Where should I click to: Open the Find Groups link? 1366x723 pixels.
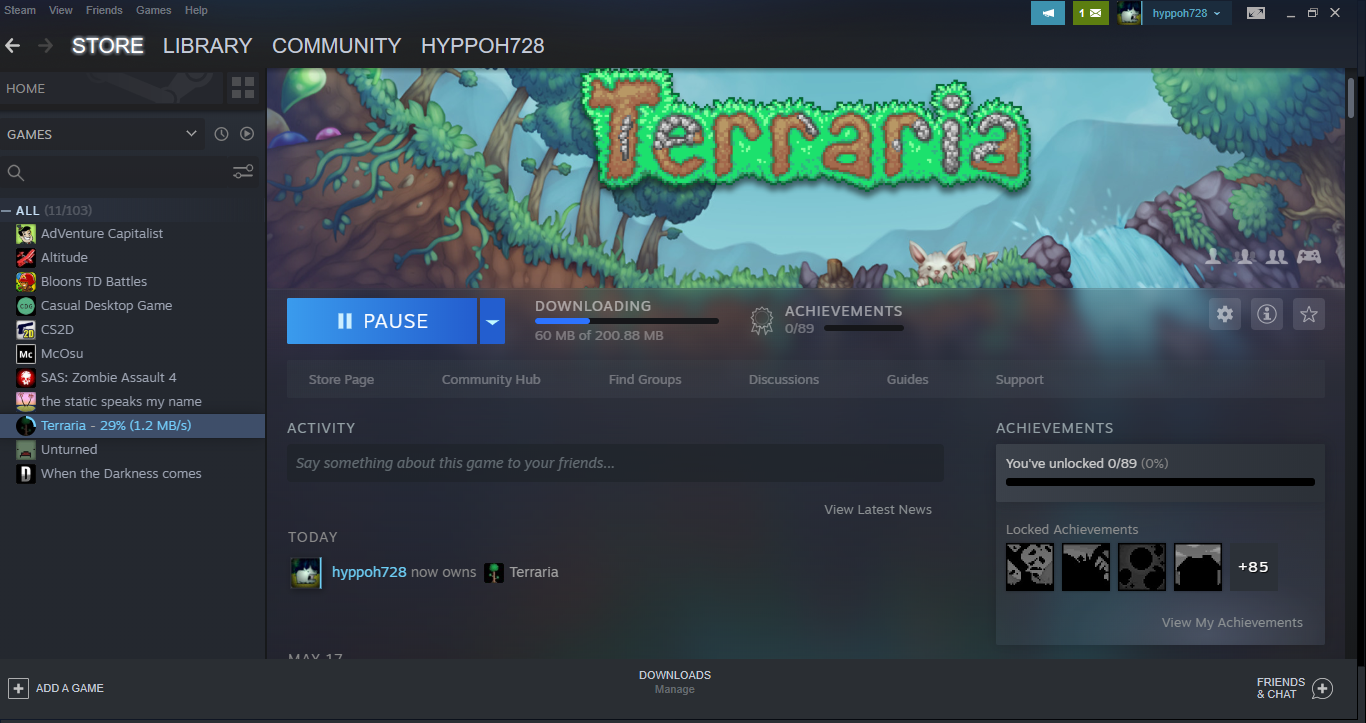[645, 380]
